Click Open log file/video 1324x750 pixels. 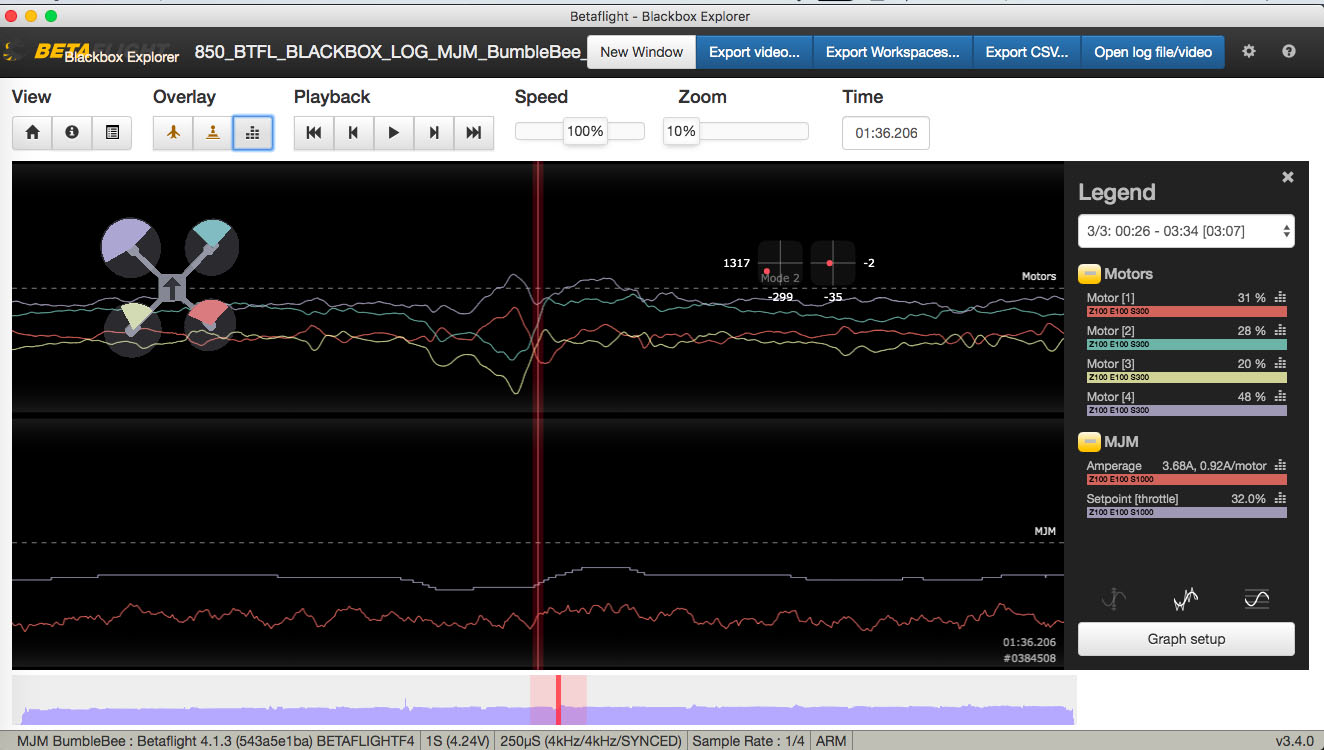pos(1152,50)
